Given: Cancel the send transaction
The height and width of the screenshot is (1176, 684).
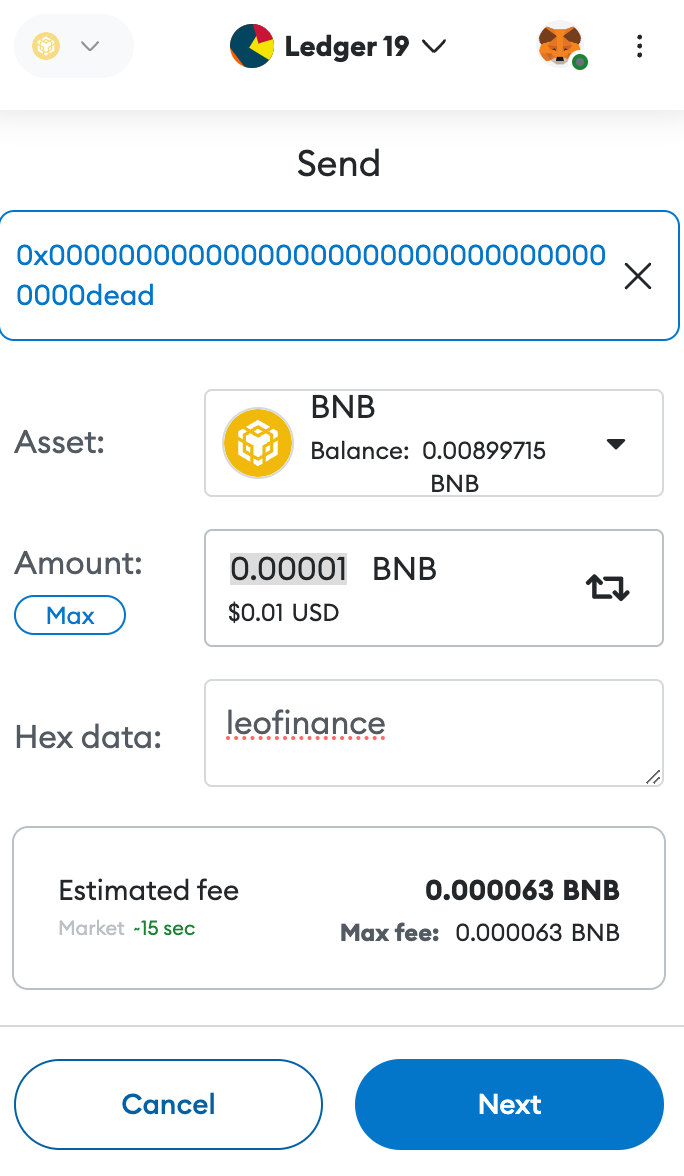Looking at the screenshot, I should coord(168,1104).
